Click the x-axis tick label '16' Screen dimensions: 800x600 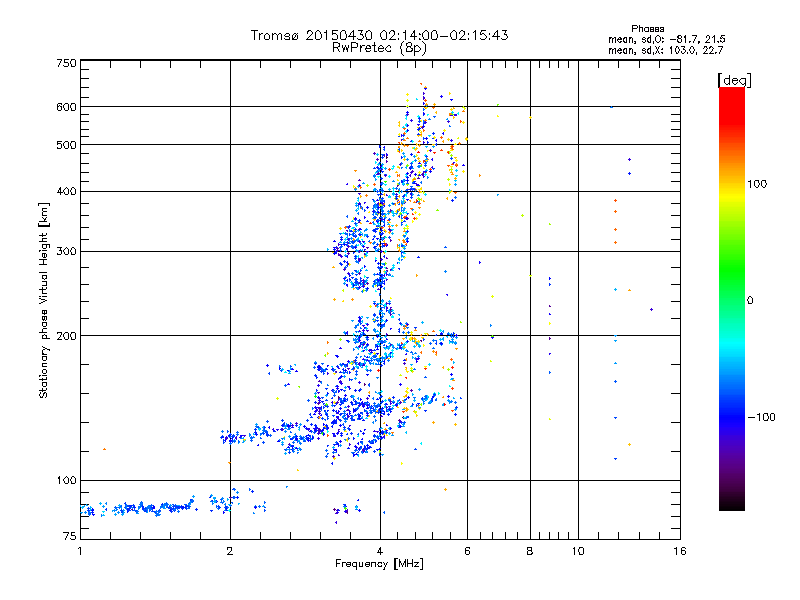coord(680,551)
